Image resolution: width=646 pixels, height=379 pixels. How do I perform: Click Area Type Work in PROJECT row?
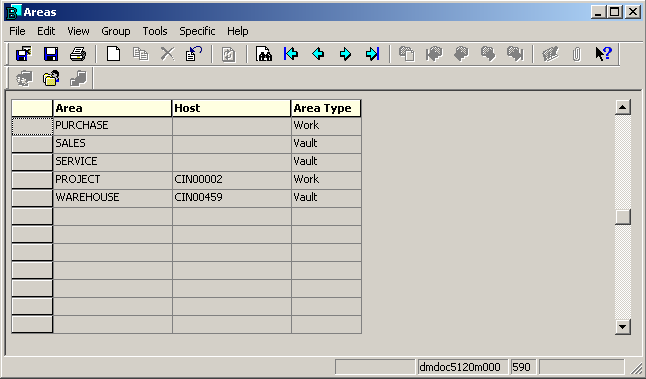(326, 180)
